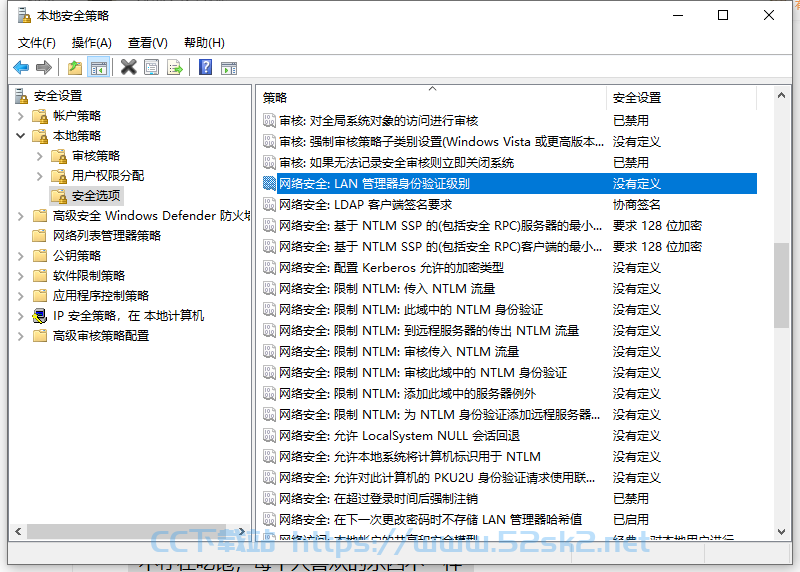
Task: Expand the 用户权限分配 node arrow
Action: coord(39,176)
